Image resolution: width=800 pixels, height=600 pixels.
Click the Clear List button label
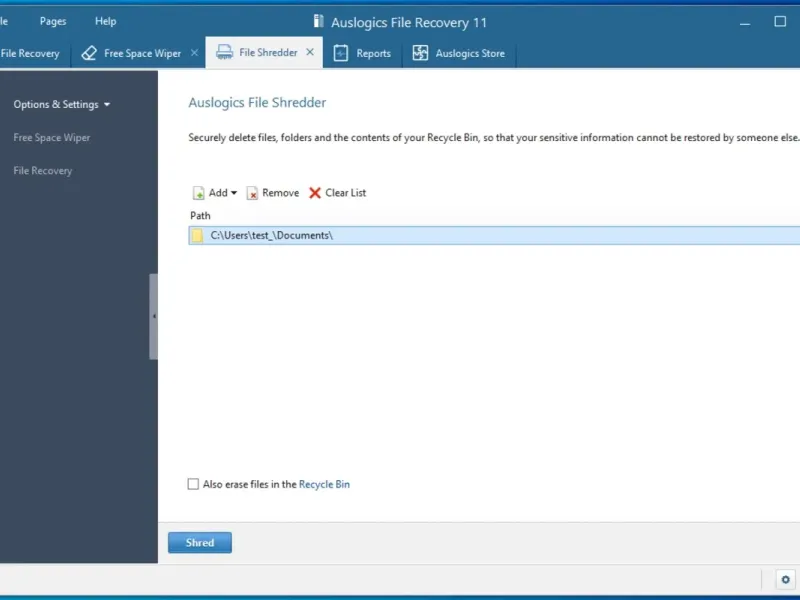tap(345, 193)
